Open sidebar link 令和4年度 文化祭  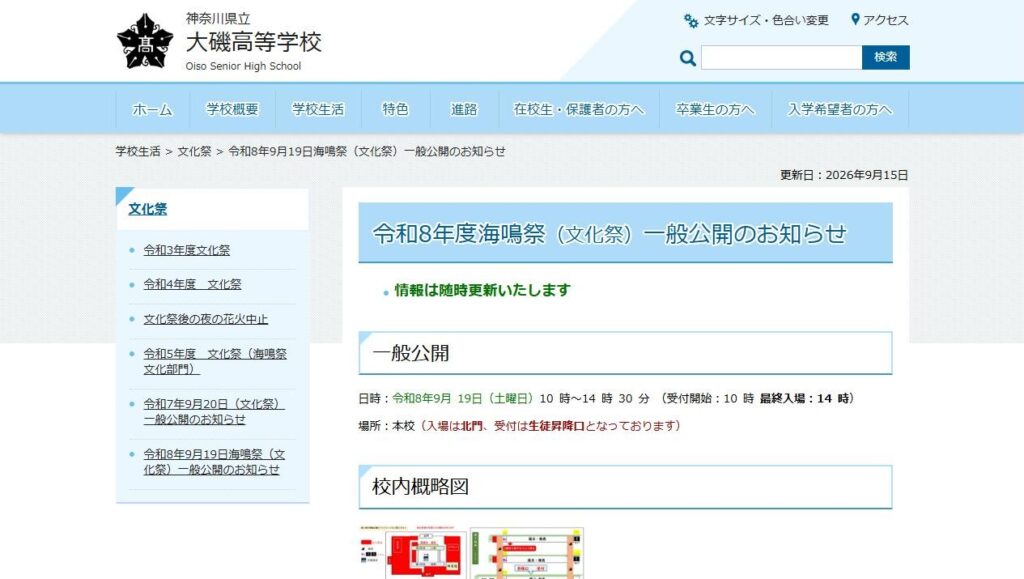(193, 285)
